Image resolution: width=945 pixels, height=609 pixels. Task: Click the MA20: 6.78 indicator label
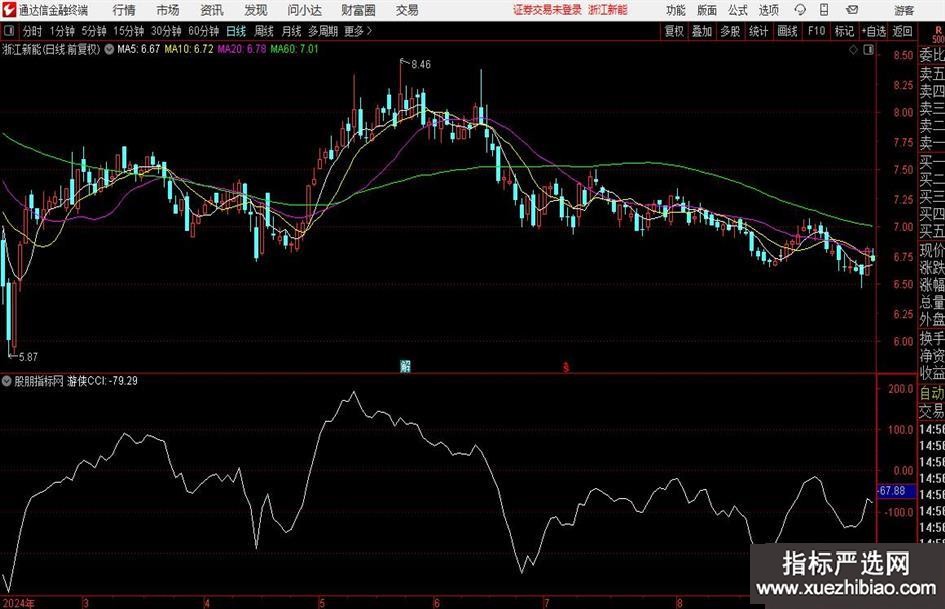(242, 49)
